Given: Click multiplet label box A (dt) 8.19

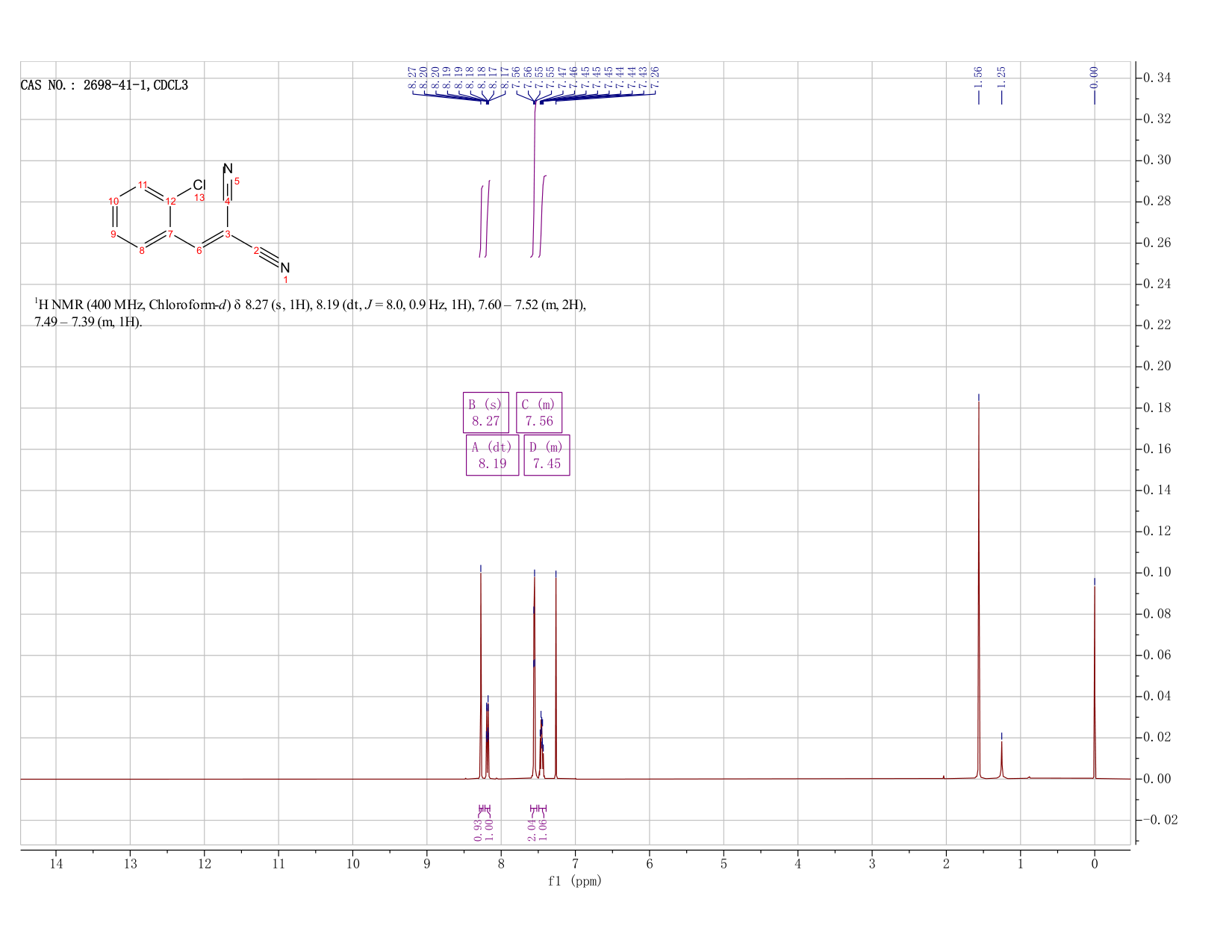Looking at the screenshot, I should (x=492, y=455).
